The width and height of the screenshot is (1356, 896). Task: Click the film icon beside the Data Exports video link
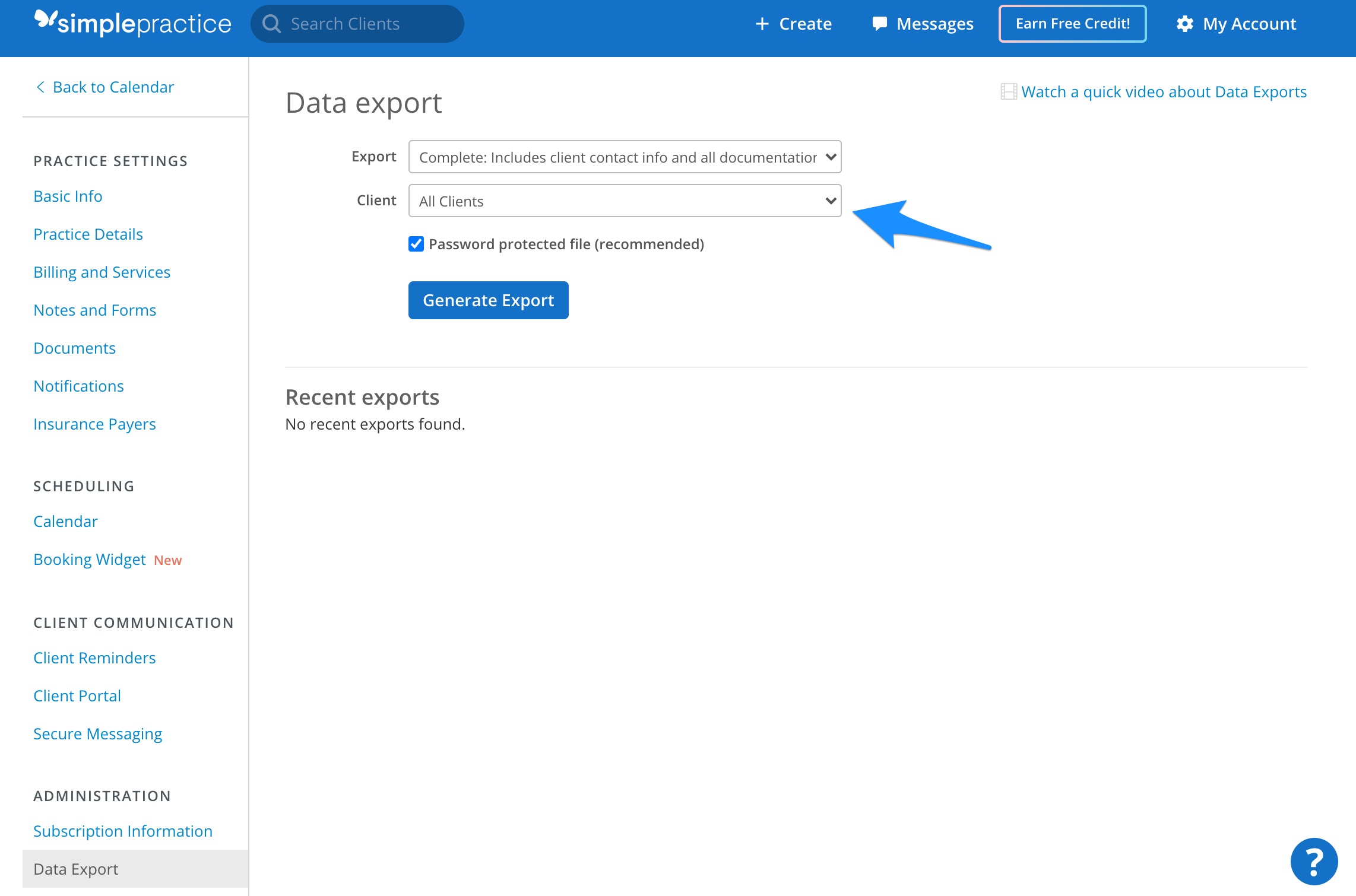1009,91
